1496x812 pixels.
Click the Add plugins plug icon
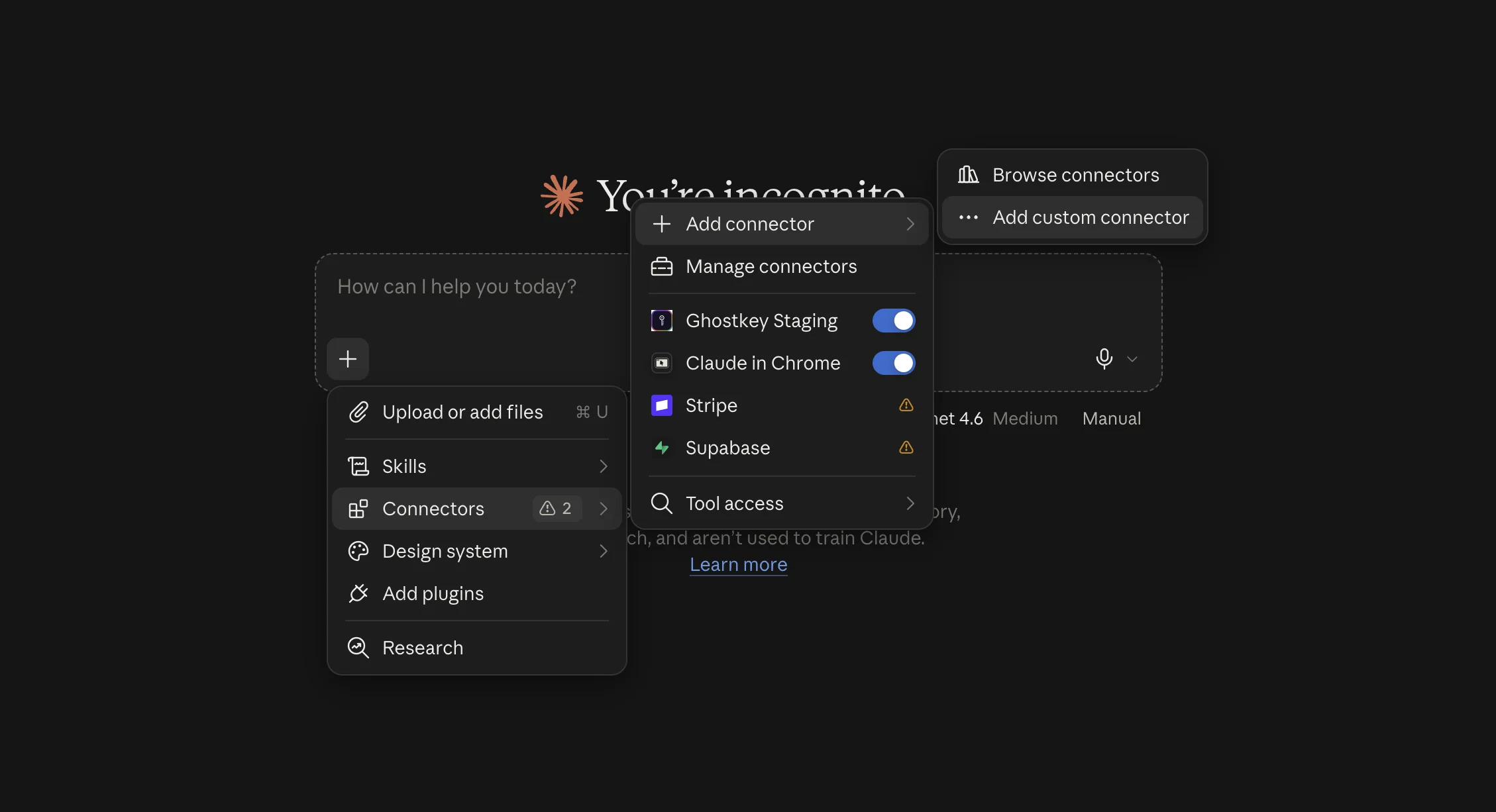coord(358,593)
